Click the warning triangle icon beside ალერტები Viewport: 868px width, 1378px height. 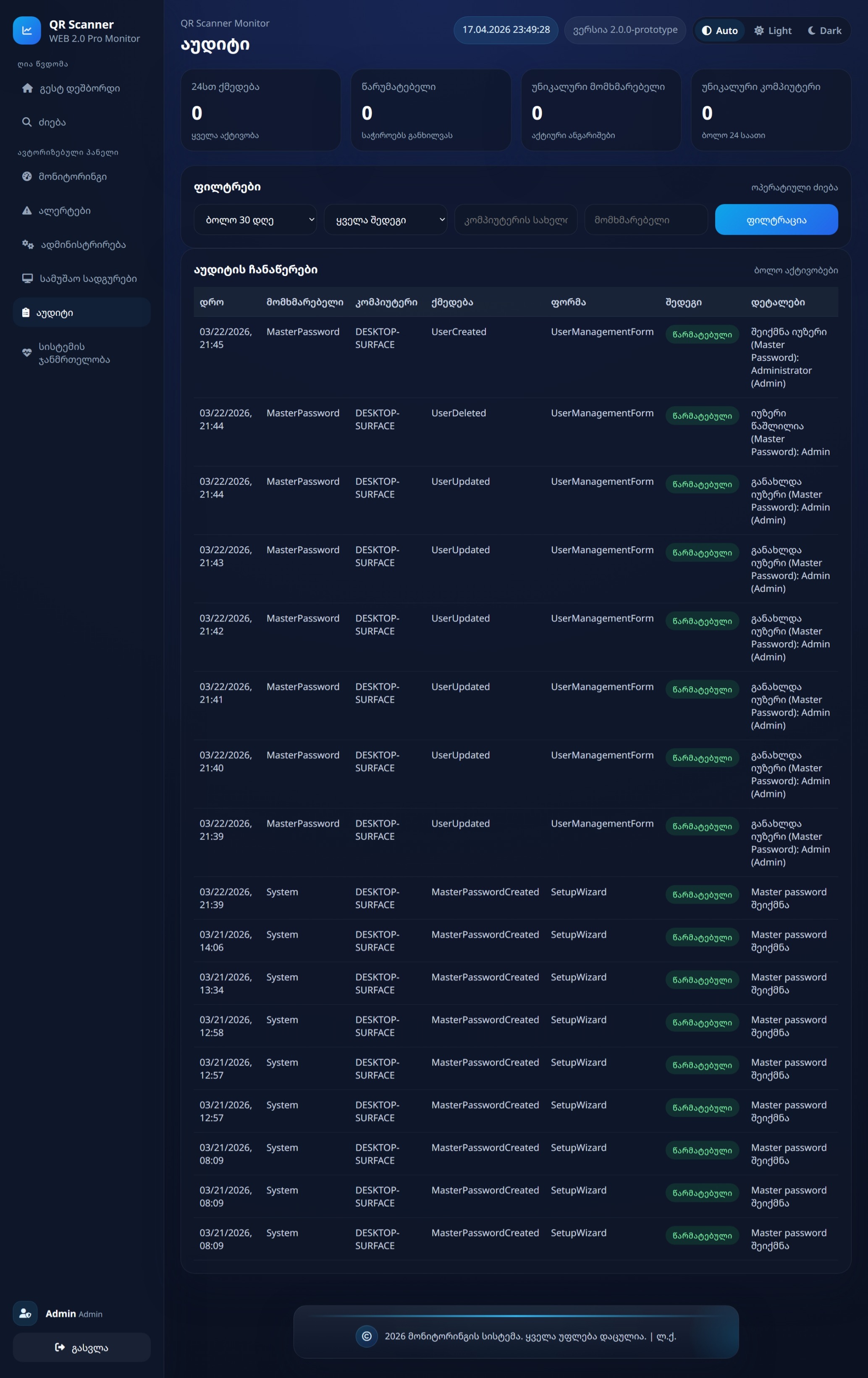click(27, 210)
